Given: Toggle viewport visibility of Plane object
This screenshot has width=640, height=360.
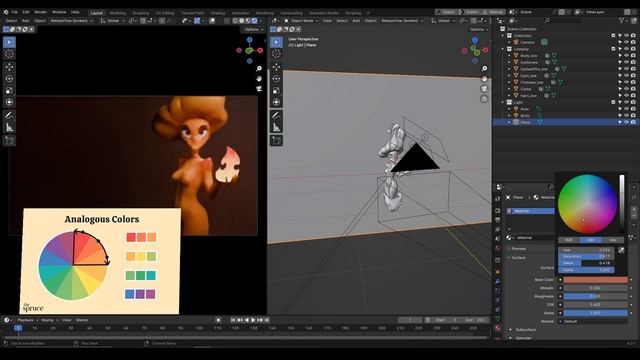Looking at the screenshot, I should (x=626, y=122).
